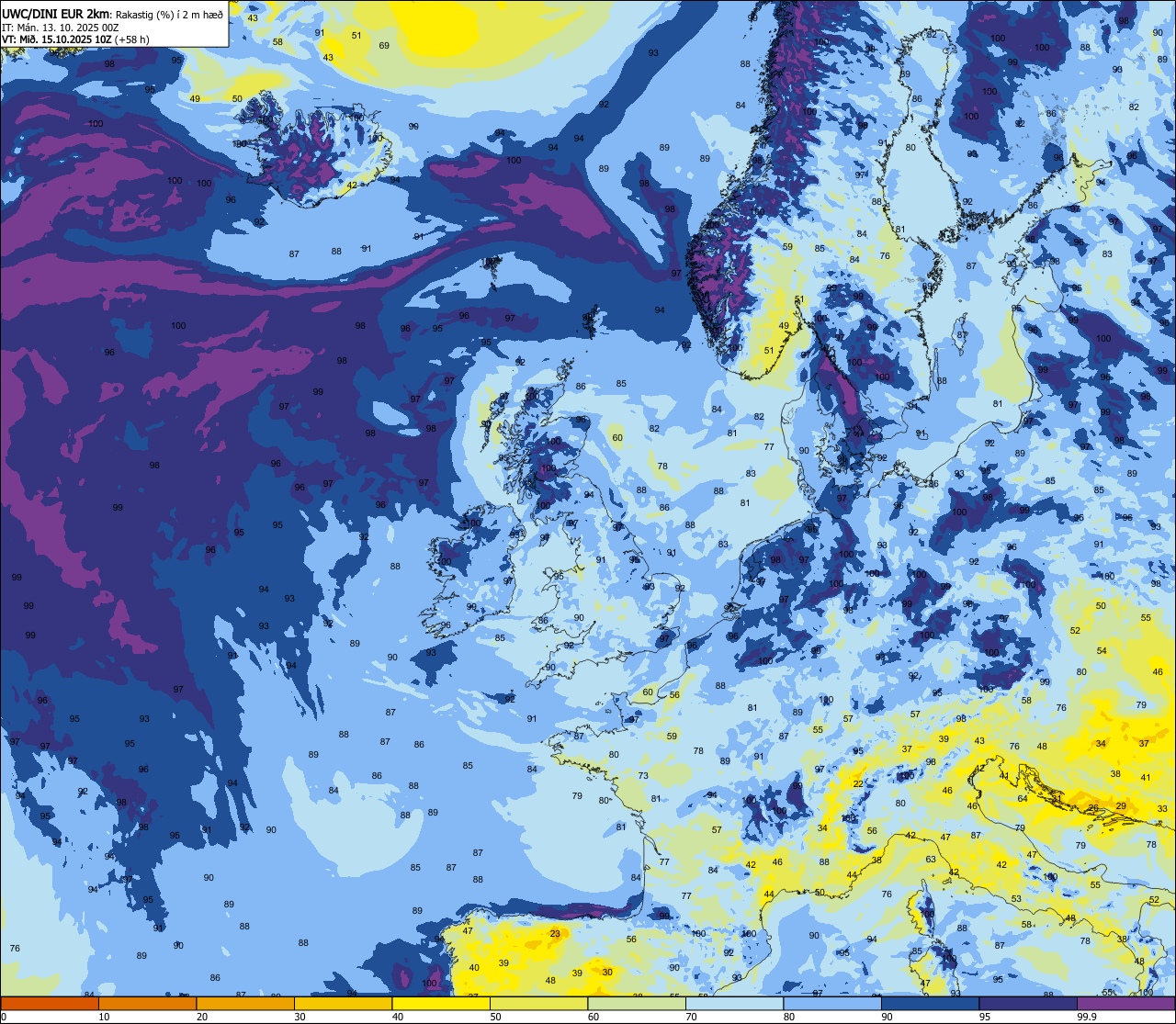Click the legend tick label 99.9

1087,1017
